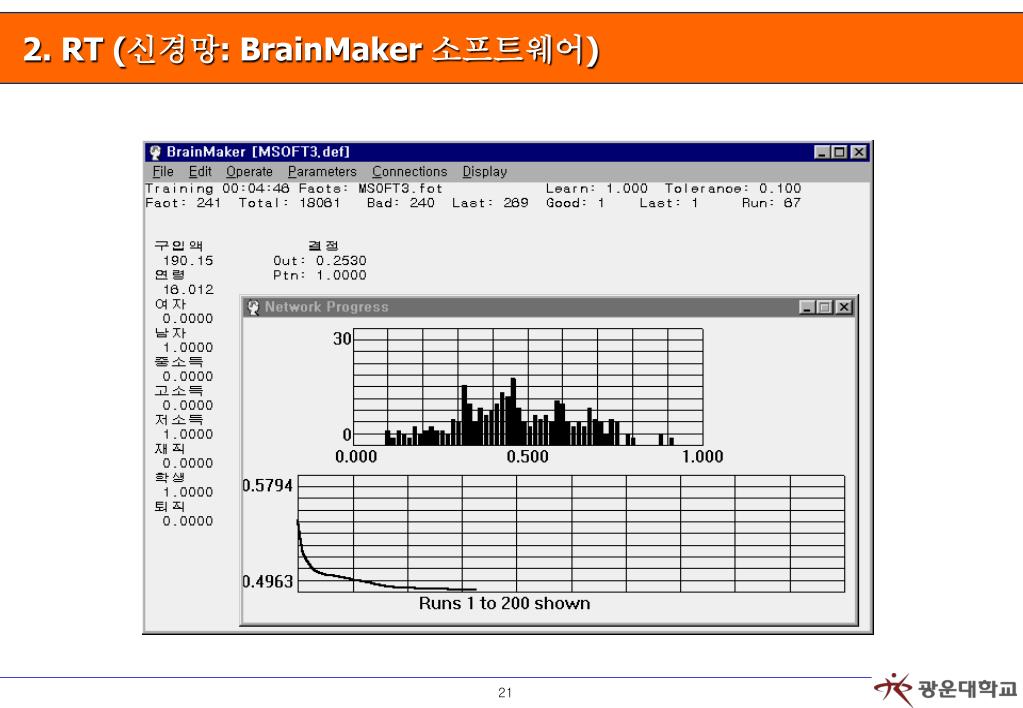Maximize the Network Progress window

tap(825, 307)
